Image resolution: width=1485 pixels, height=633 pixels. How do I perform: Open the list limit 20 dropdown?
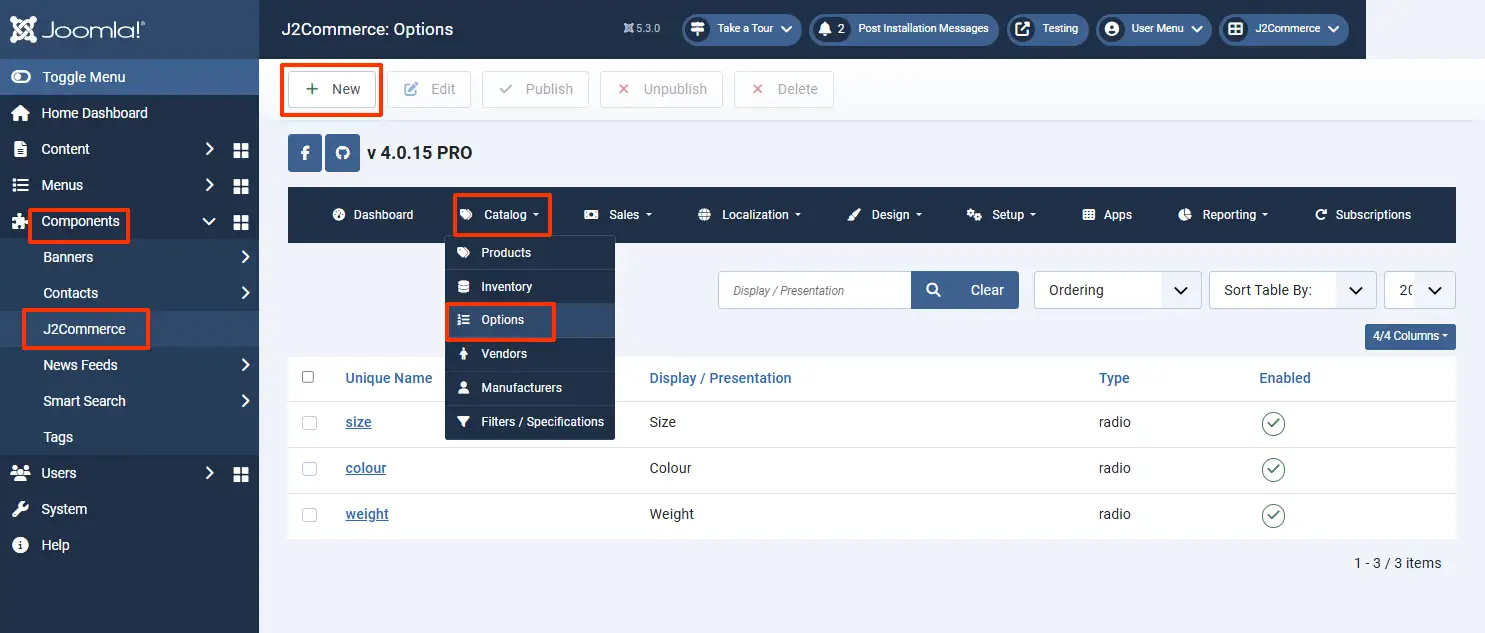tap(1419, 290)
